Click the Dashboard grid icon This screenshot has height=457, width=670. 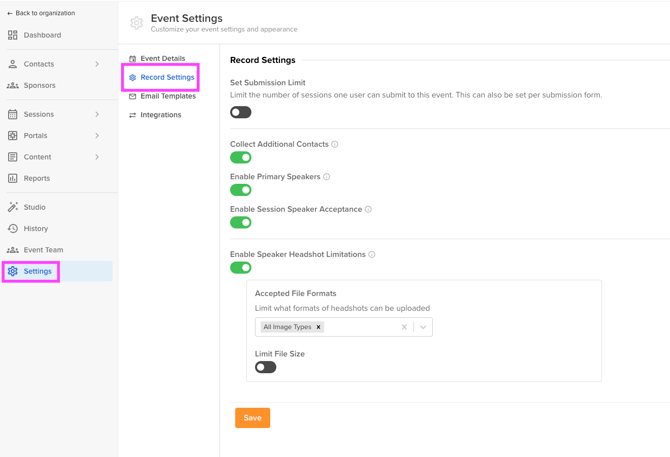(12, 35)
